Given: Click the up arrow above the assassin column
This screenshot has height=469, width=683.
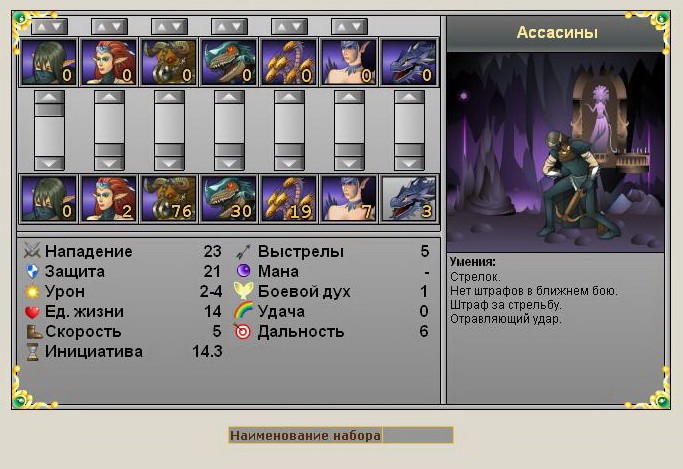Looking at the screenshot, I should [41, 27].
